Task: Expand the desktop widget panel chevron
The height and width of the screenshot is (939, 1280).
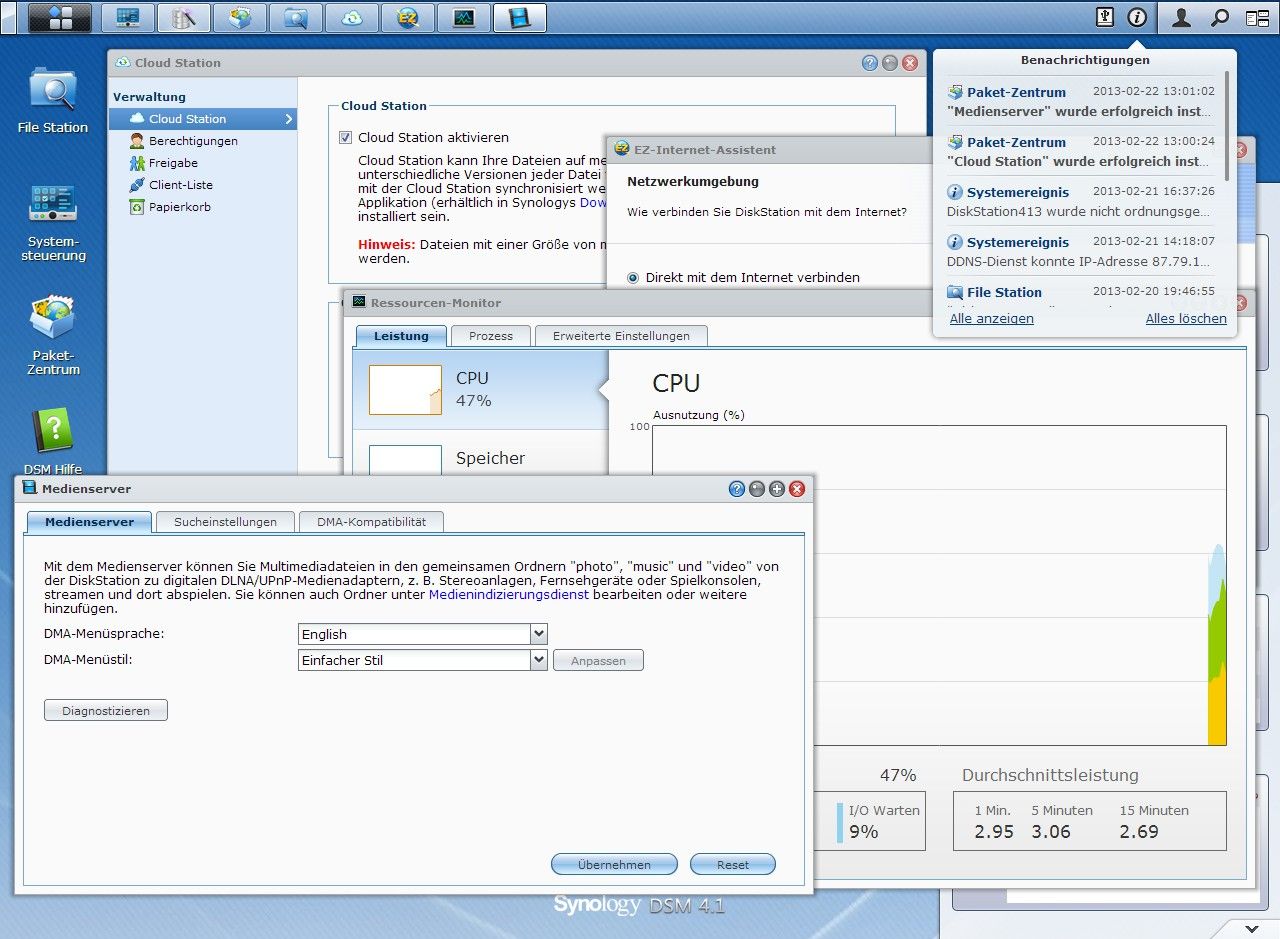Action: tap(1254, 929)
